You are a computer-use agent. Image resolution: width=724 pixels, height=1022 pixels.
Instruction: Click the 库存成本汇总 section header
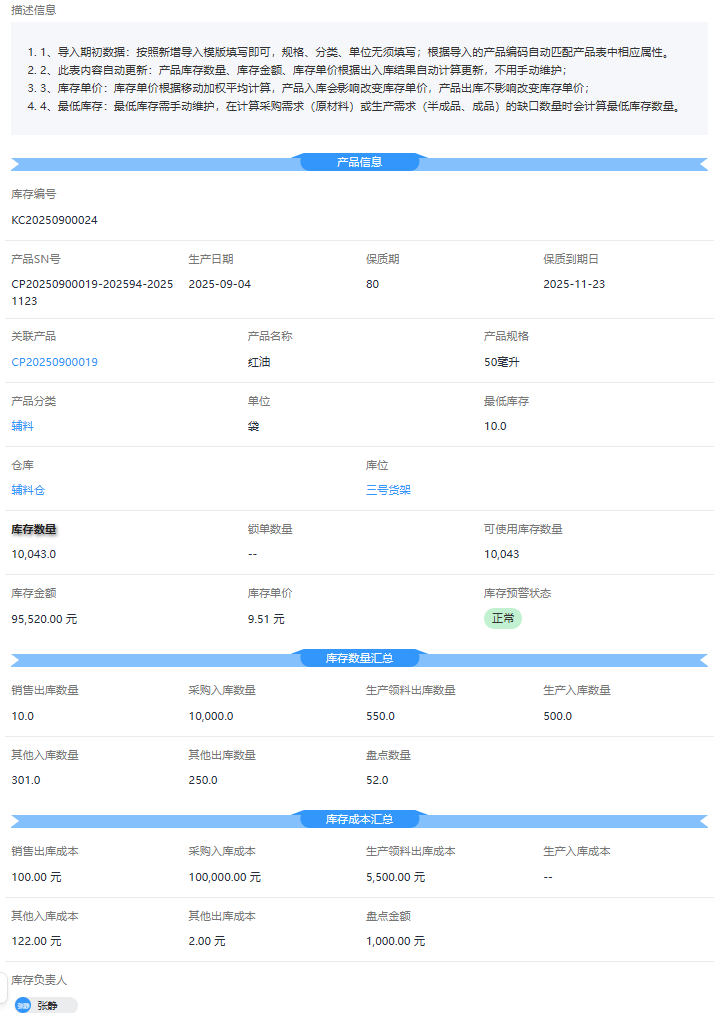point(359,819)
